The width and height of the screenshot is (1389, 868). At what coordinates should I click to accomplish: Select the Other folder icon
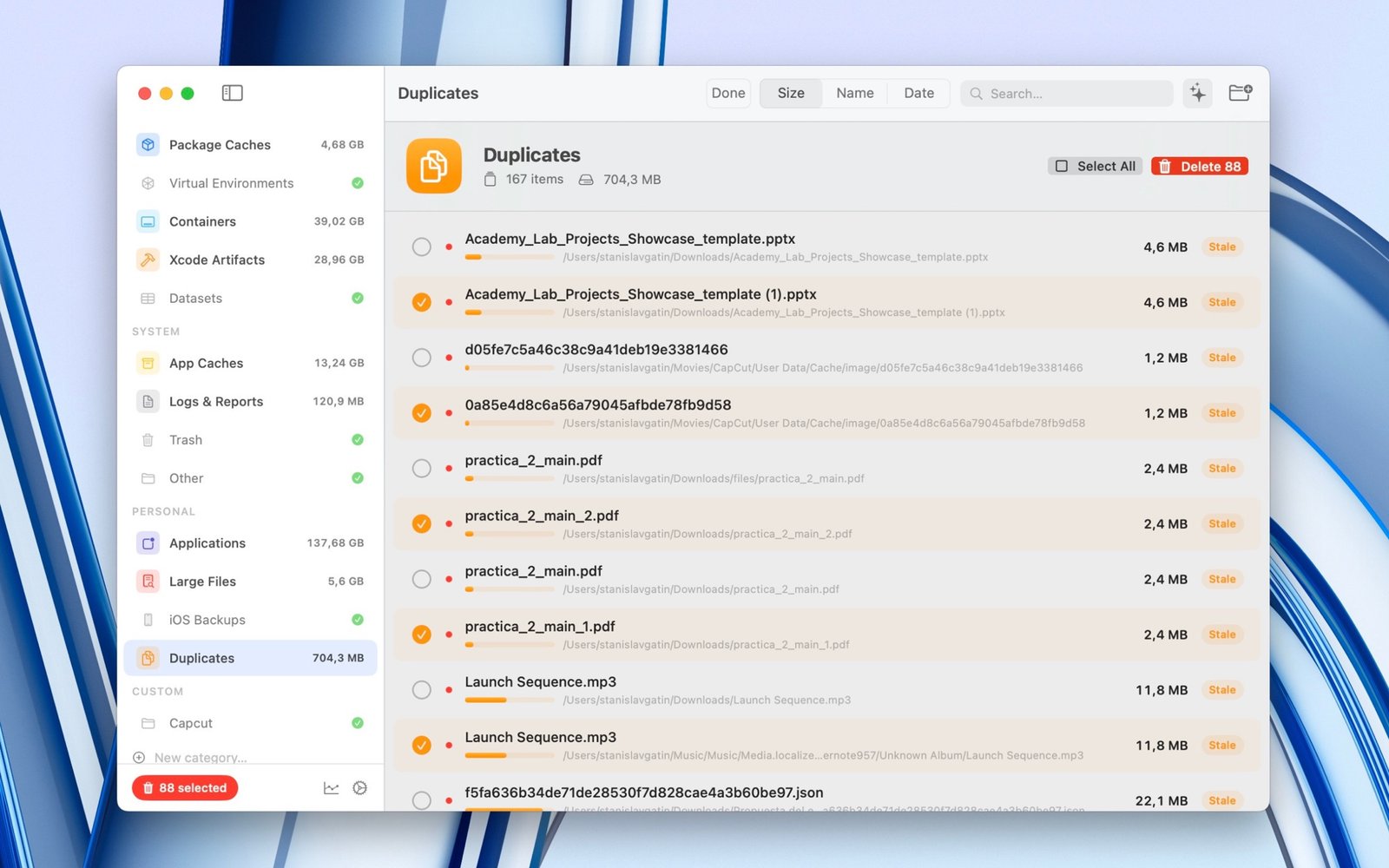tap(148, 478)
